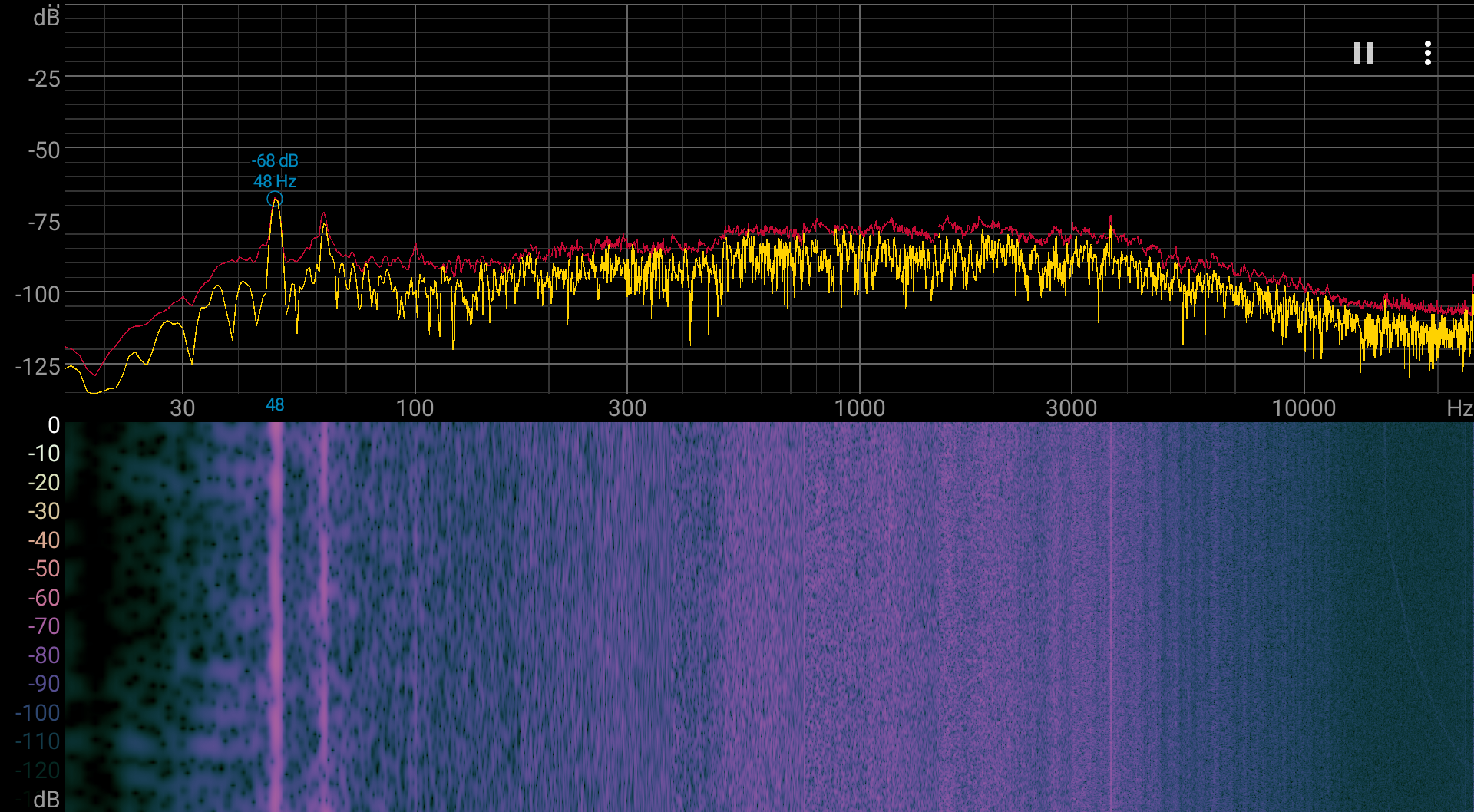Click the dB unit label above the spectrum
The height and width of the screenshot is (812, 1474).
click(x=46, y=17)
